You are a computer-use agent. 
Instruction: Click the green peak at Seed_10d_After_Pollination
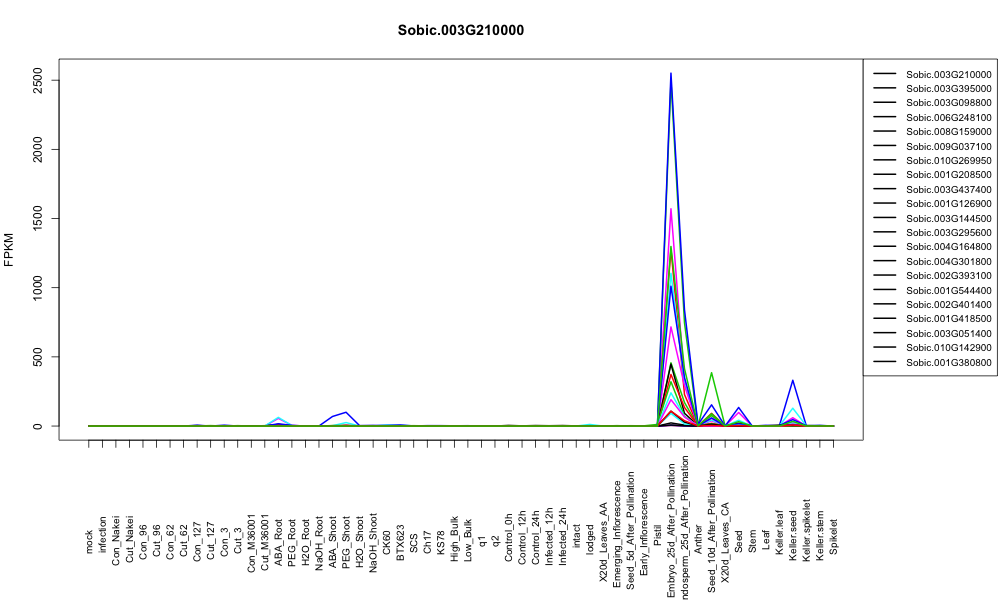point(711,373)
